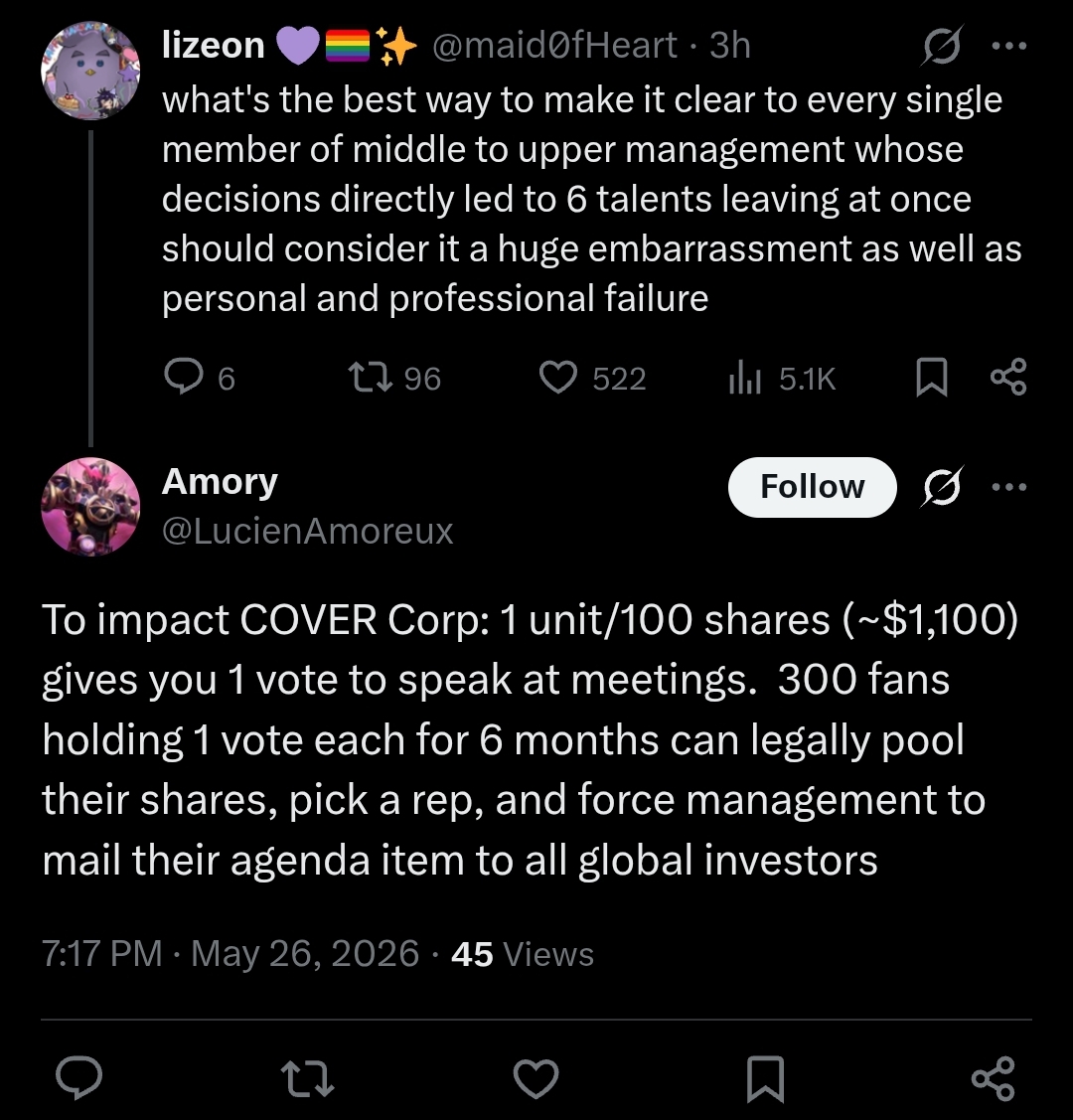
Task: Open Amory's profile avatar
Action: click(x=90, y=507)
